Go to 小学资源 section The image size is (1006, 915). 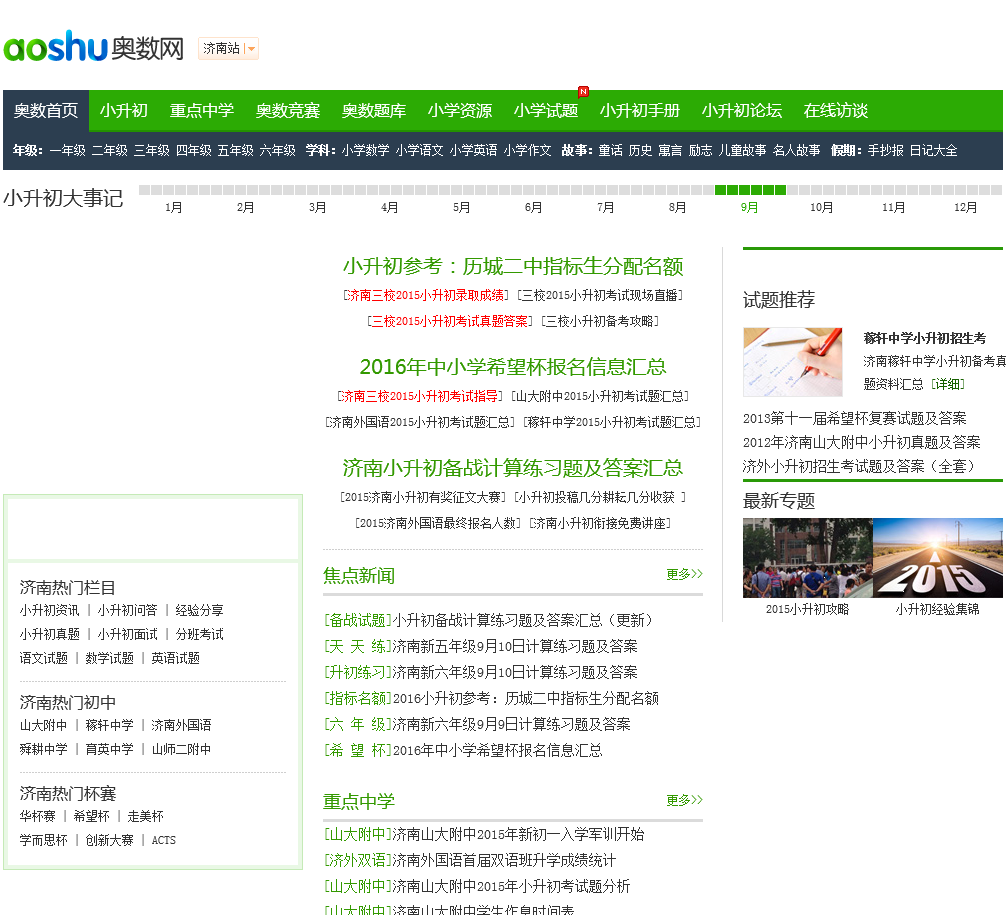click(x=459, y=110)
